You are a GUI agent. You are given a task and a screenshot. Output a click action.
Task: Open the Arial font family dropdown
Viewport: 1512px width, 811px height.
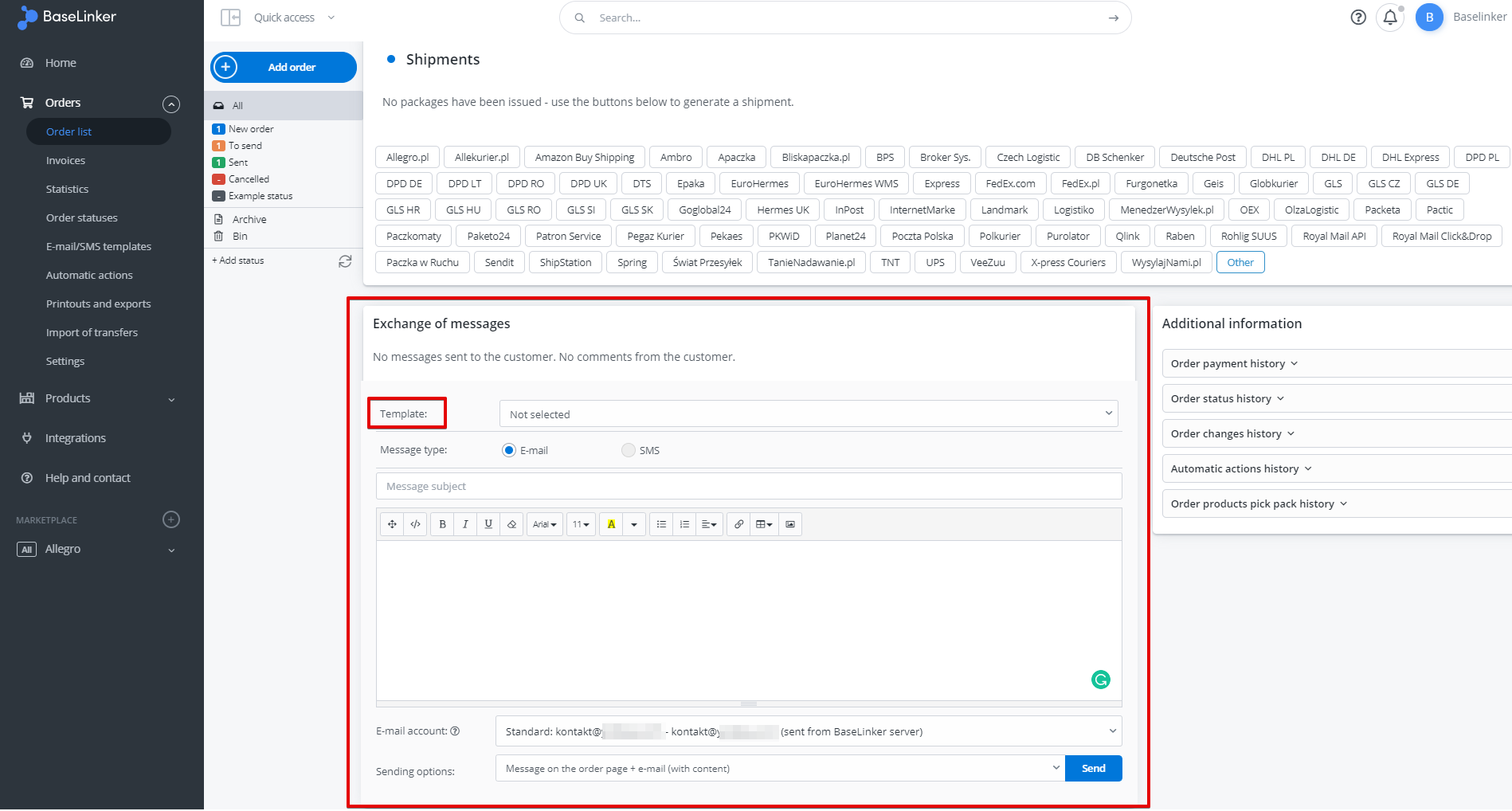[545, 524]
